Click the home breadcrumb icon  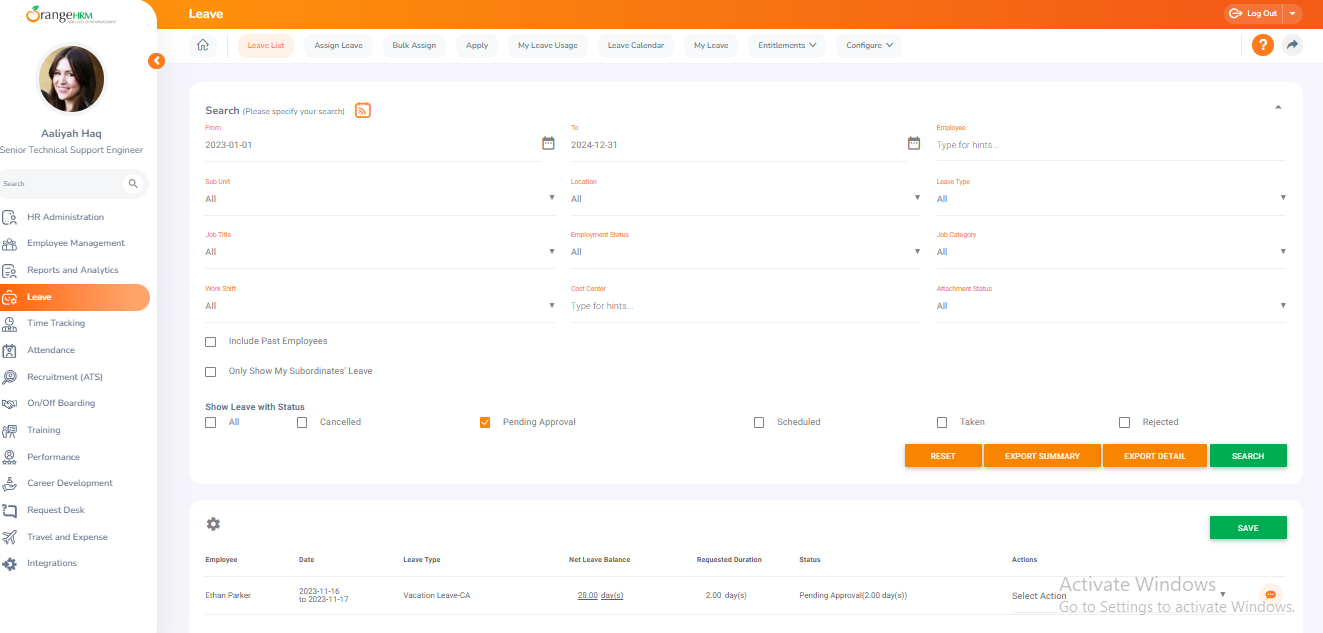tap(203, 45)
